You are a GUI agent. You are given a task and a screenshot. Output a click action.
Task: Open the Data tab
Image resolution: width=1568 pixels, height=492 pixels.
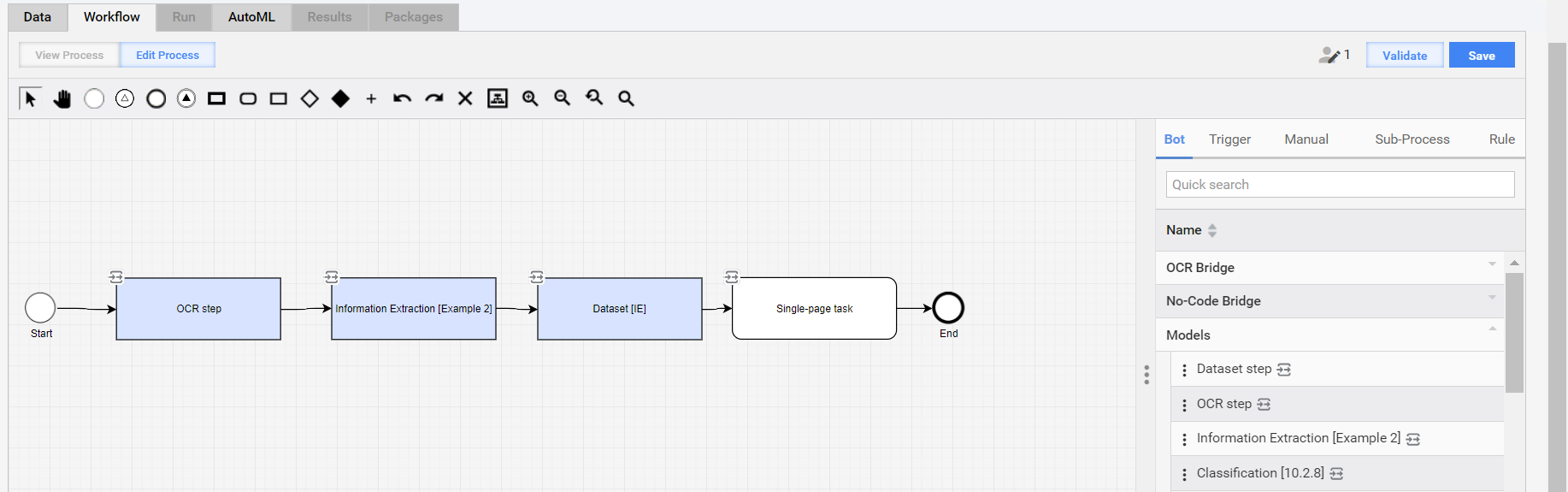(38, 17)
